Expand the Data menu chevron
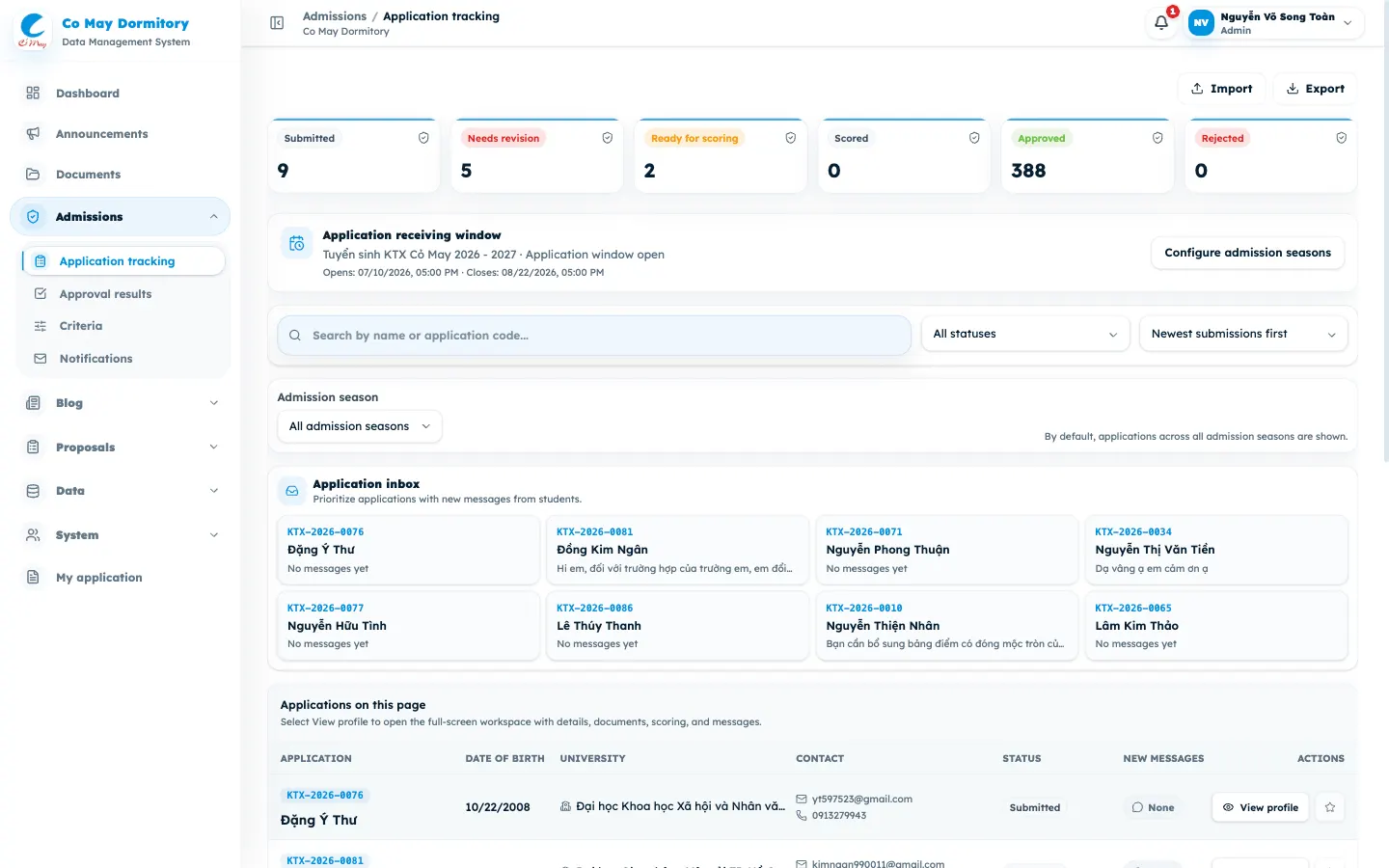 214,491
